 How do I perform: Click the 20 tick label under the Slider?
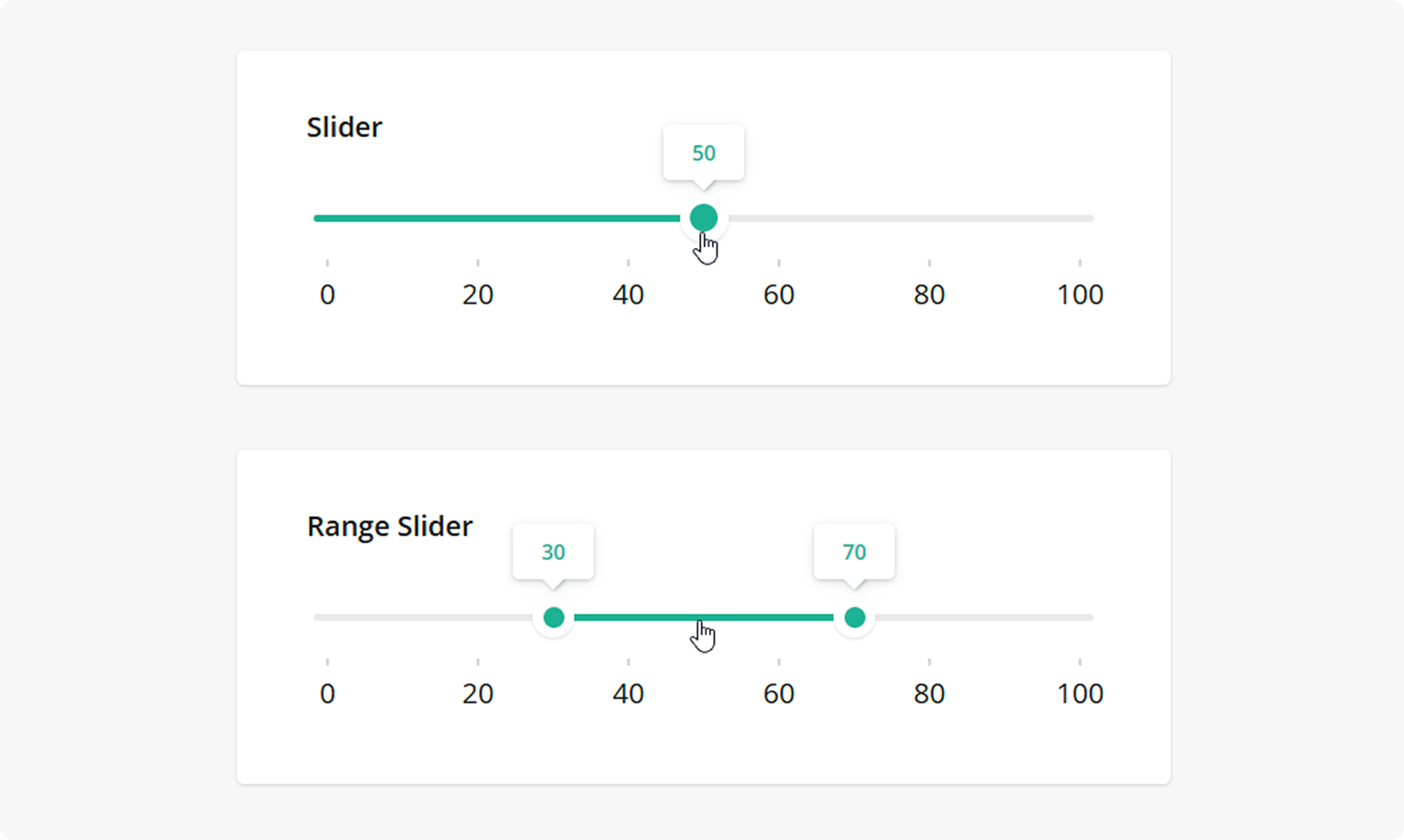click(477, 294)
